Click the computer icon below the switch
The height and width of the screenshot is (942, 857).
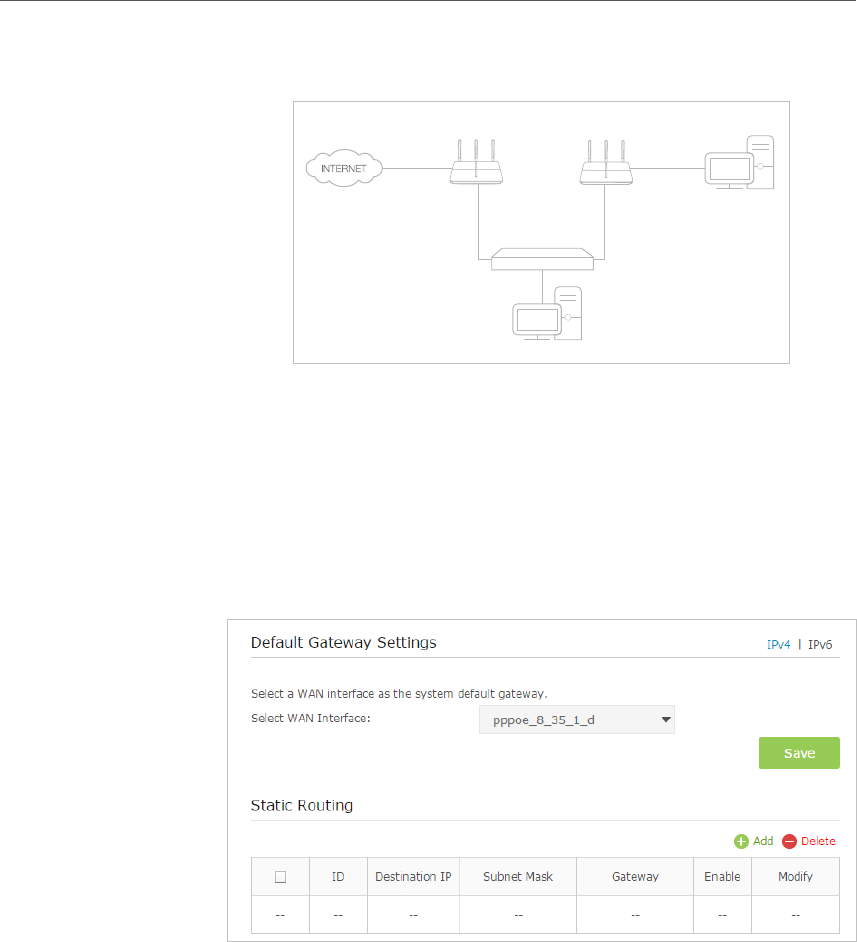(x=546, y=316)
